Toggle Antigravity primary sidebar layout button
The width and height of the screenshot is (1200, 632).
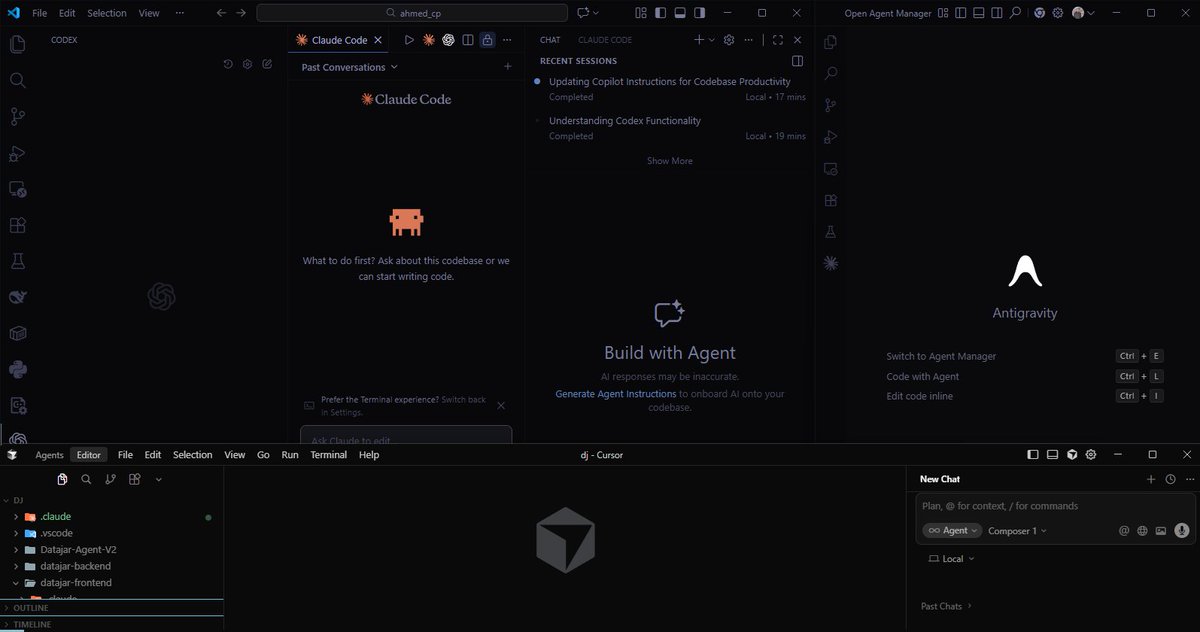[x=959, y=13]
